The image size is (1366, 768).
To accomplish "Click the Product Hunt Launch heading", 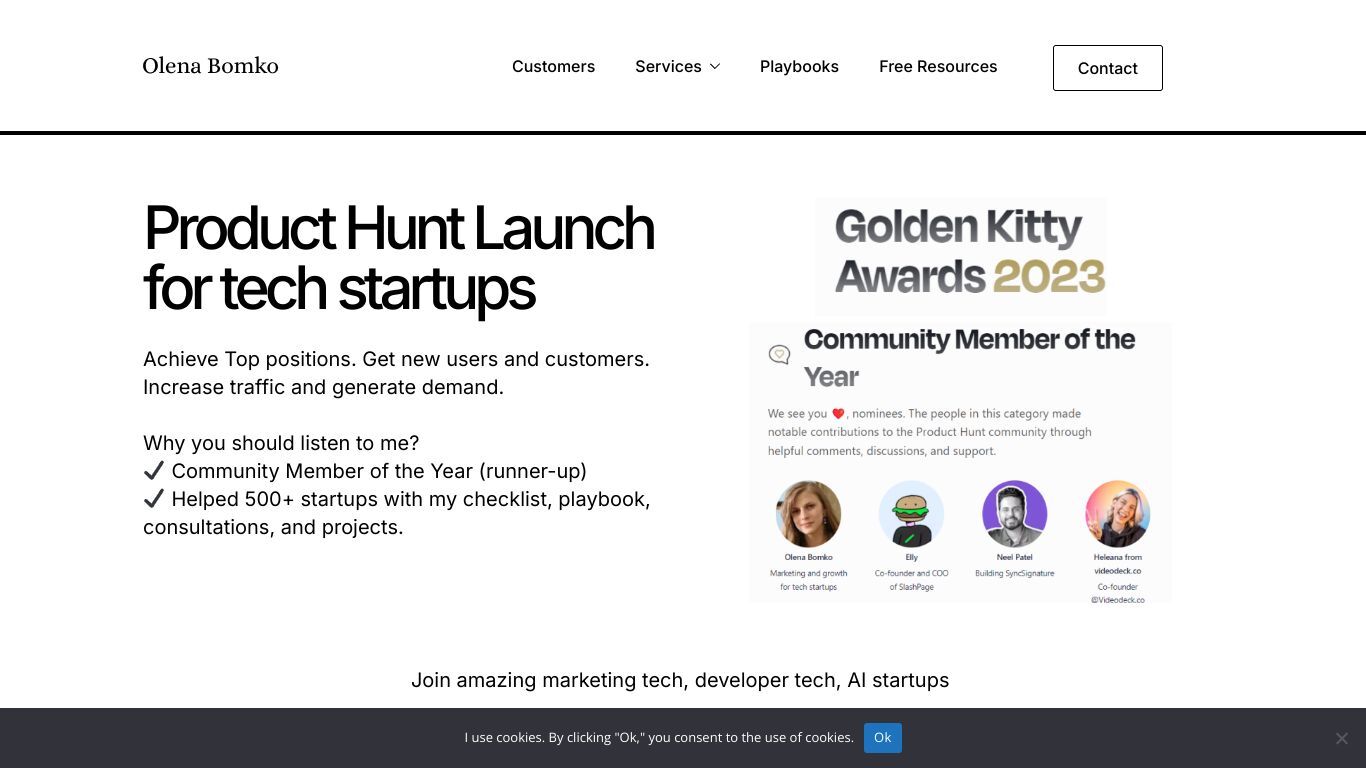I will tap(399, 258).
